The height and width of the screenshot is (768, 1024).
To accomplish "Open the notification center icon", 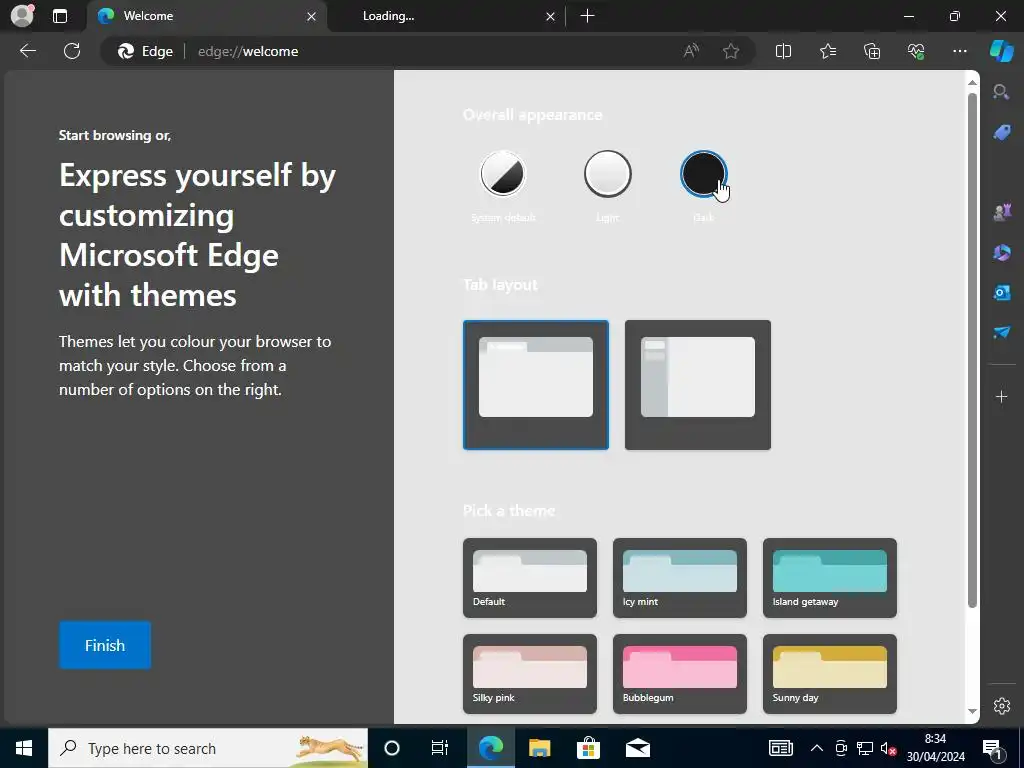I will pyautogui.click(x=993, y=748).
